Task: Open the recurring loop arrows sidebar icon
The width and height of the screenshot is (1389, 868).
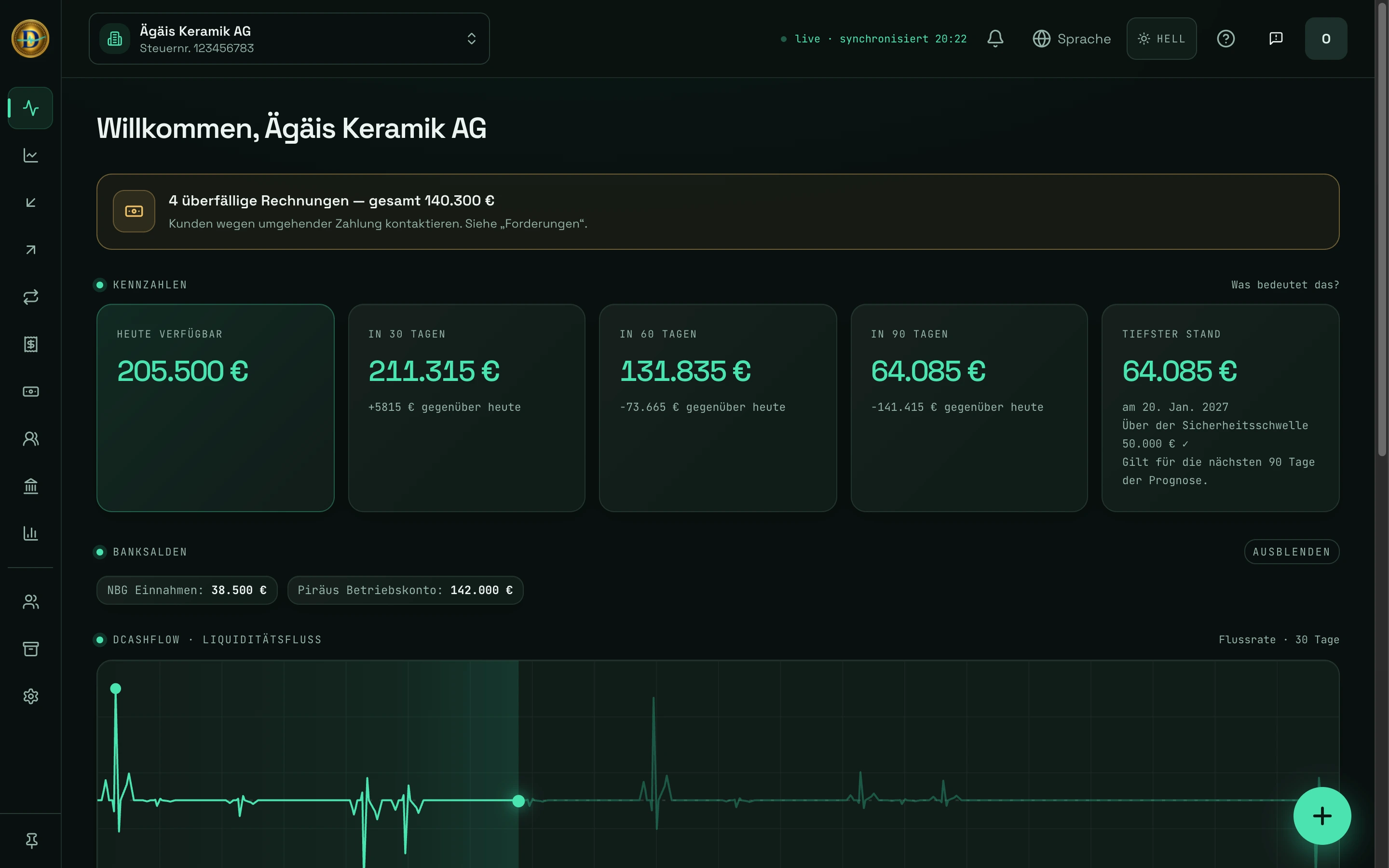Action: [x=30, y=298]
